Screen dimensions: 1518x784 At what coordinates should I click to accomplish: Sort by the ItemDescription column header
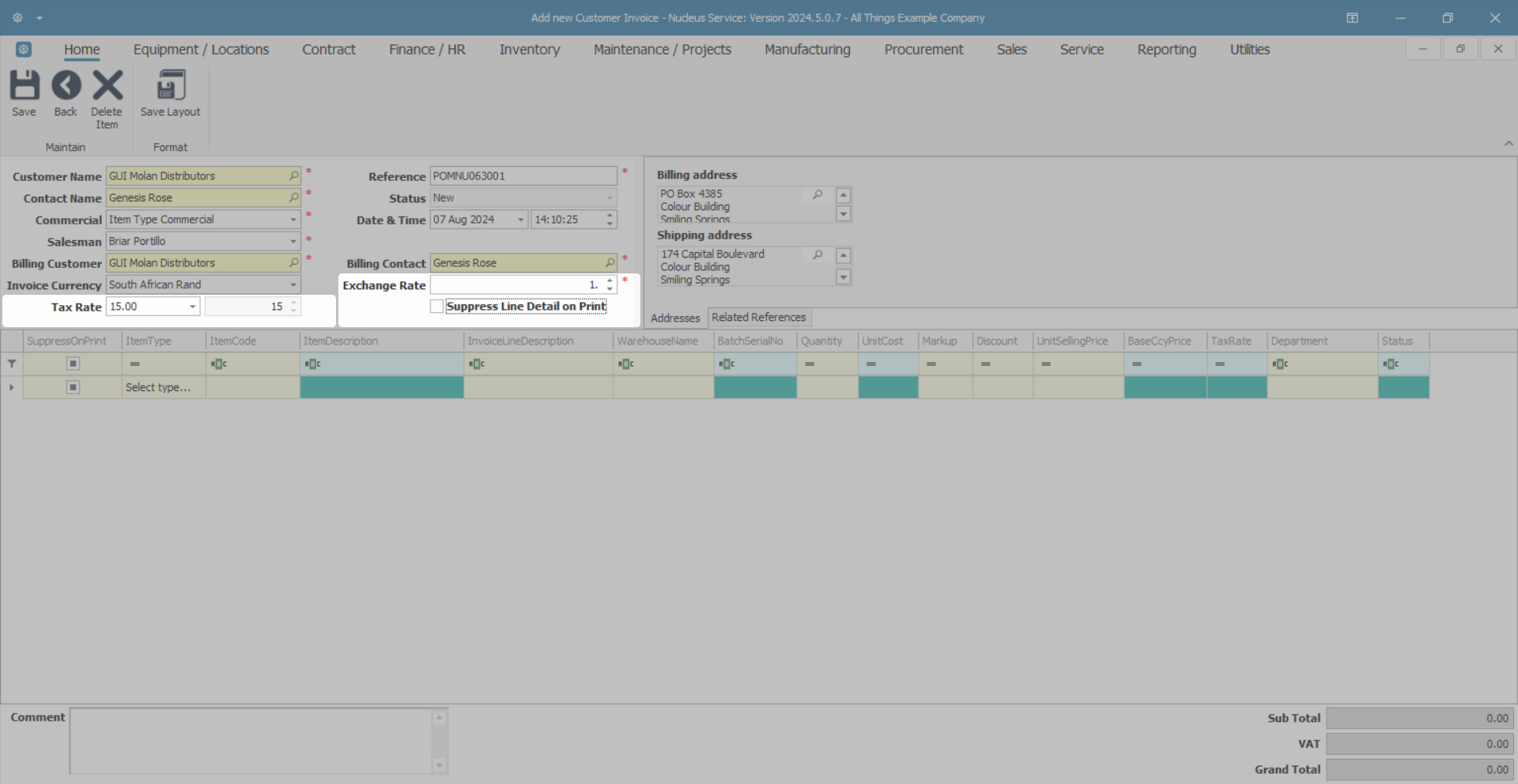tap(382, 341)
